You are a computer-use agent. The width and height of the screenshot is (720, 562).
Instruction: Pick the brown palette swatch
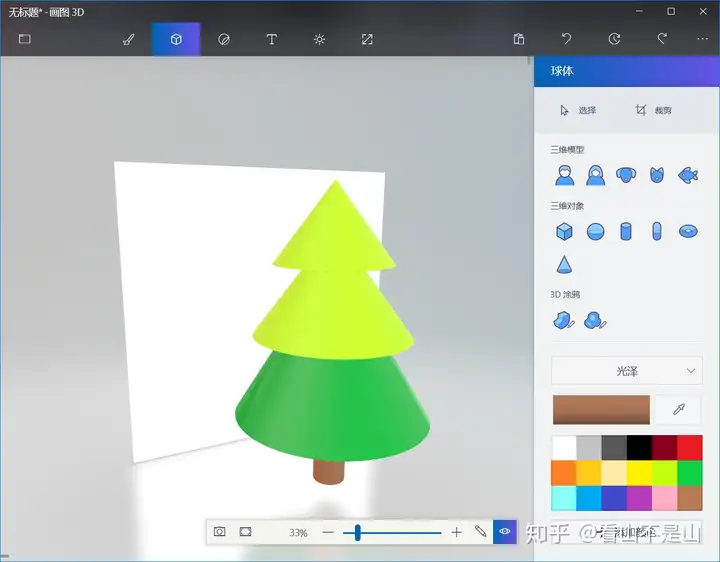pos(690,498)
